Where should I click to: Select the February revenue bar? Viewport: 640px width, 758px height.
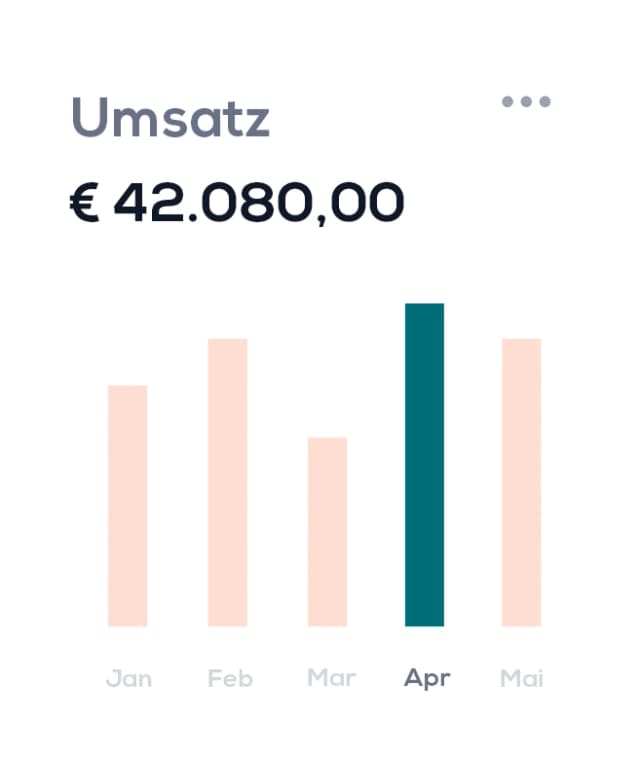pyautogui.click(x=228, y=482)
